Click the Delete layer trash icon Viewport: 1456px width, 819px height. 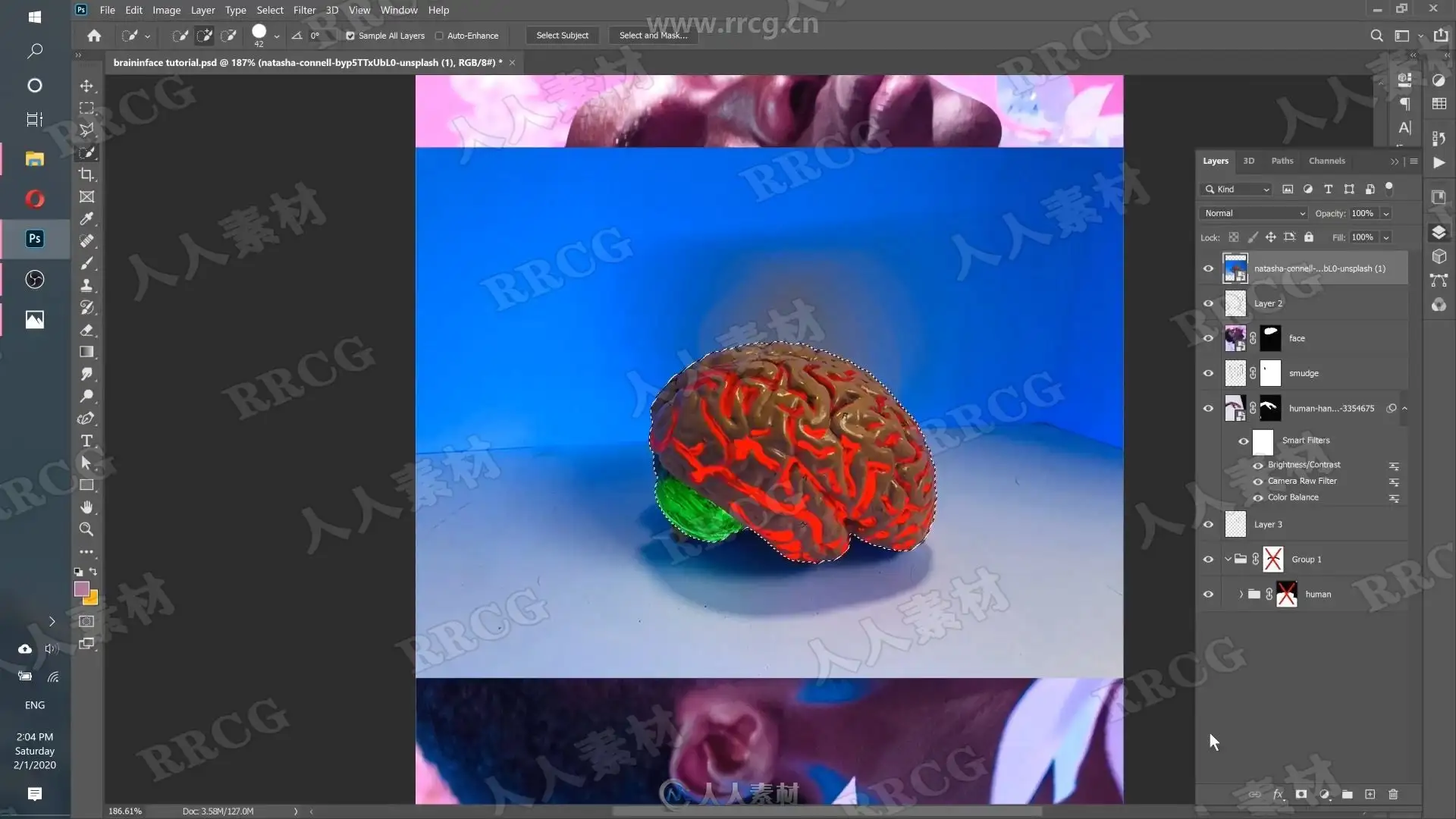pos(1393,794)
